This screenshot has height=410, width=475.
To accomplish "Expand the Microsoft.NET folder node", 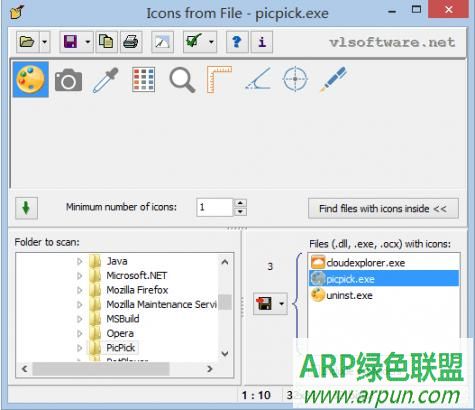I will (80, 276).
